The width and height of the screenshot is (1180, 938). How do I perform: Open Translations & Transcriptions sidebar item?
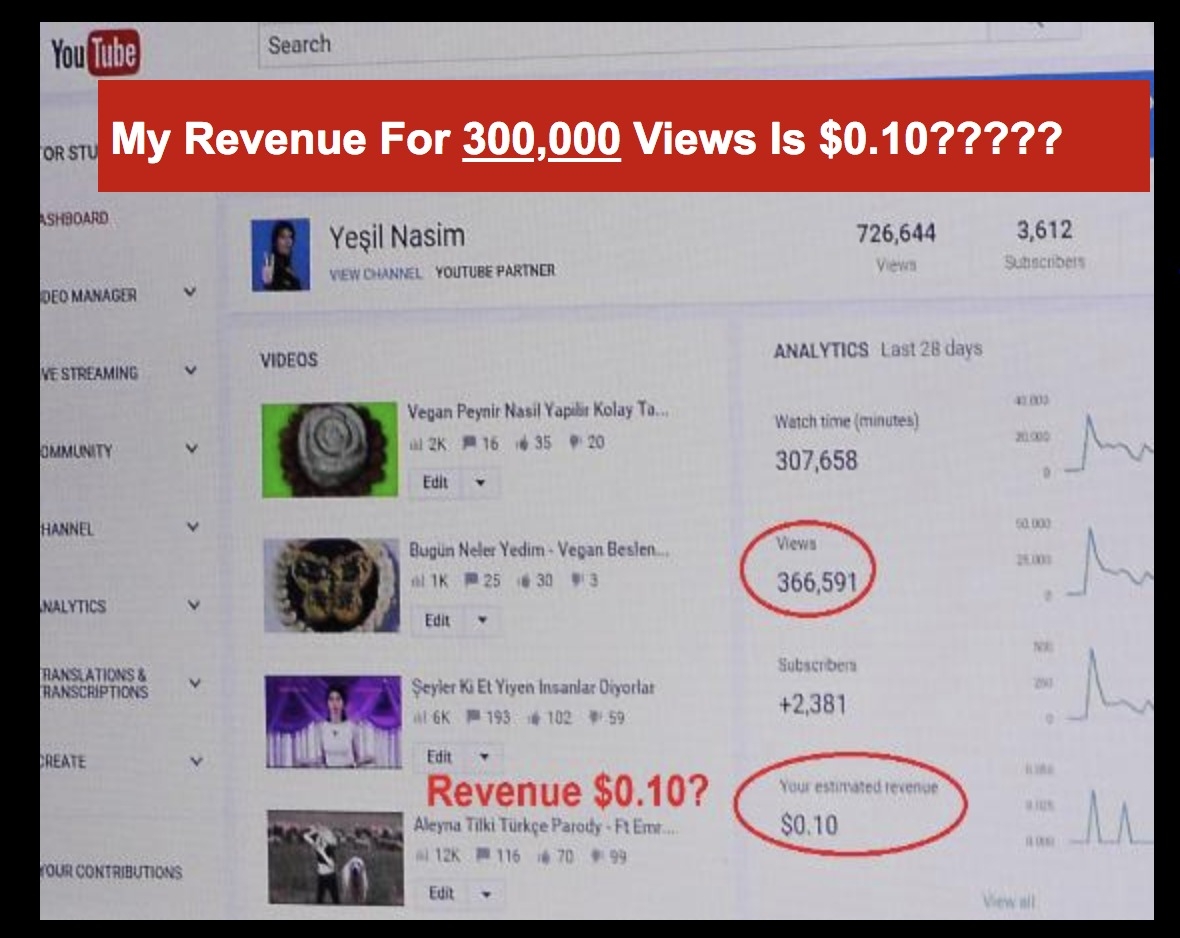(x=94, y=684)
